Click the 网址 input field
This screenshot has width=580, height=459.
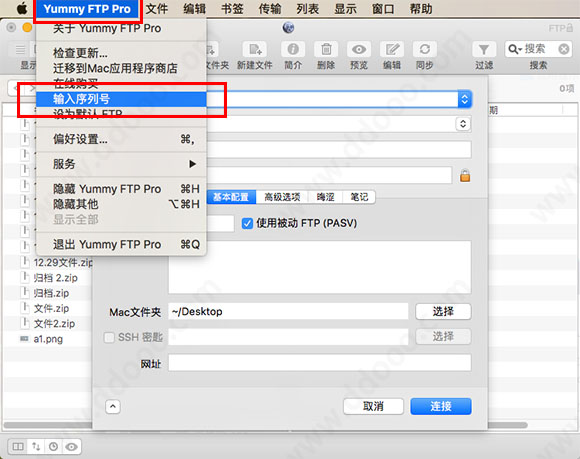(320, 363)
